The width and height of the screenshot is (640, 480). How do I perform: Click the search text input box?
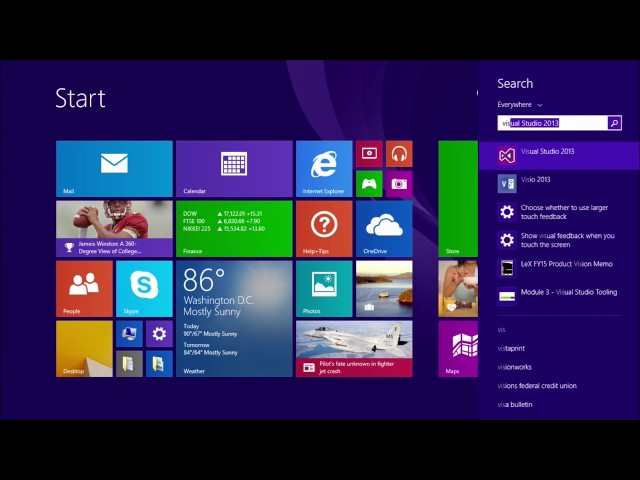(552, 123)
